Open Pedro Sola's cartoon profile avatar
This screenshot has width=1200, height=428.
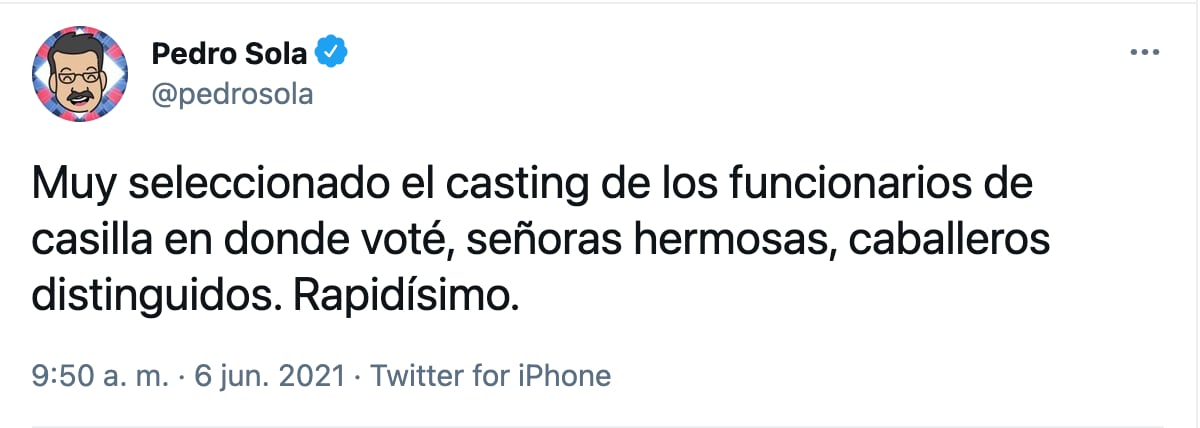(81, 74)
